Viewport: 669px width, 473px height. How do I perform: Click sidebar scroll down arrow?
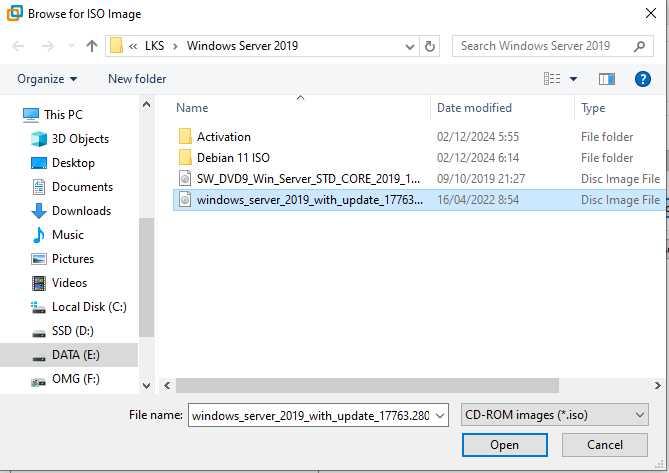tap(146, 386)
